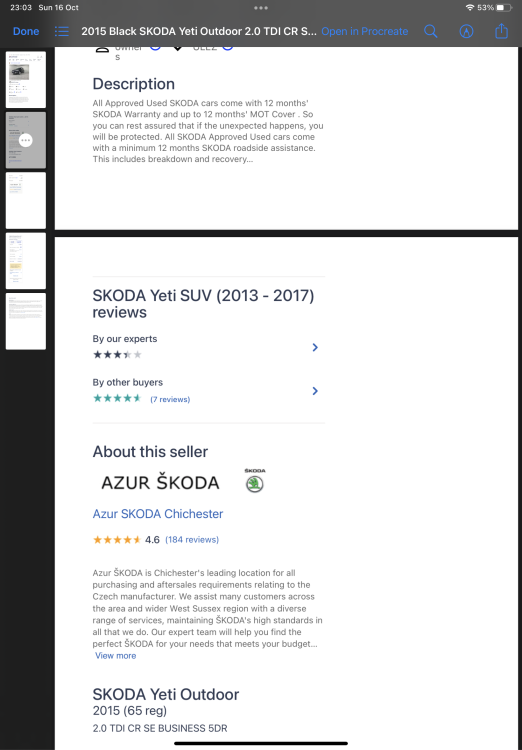The image size is (522, 750).
Task: Tap the three dots multitasking icon
Action: click(x=261, y=8)
